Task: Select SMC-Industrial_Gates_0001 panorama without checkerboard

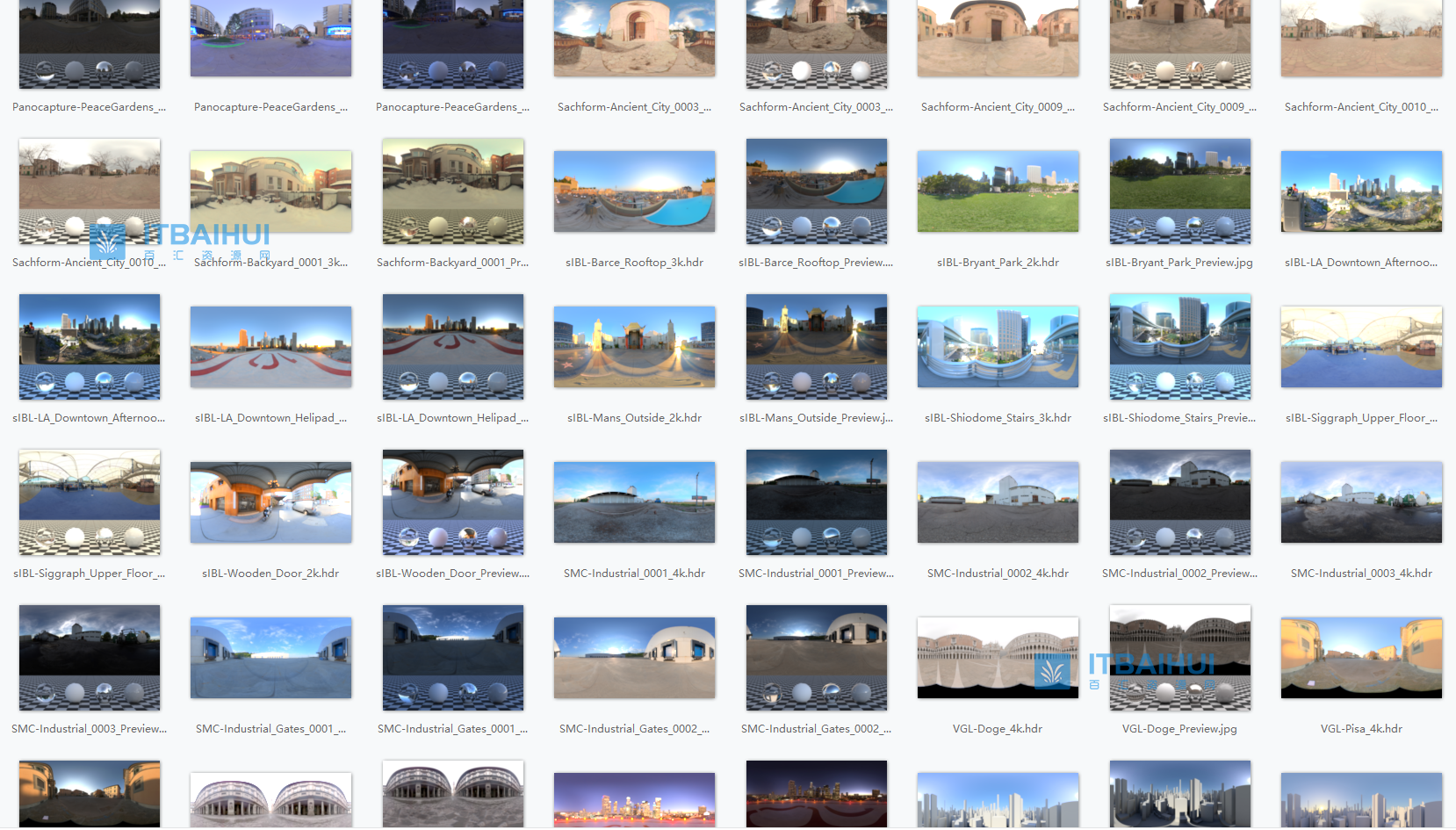Action: [271, 658]
